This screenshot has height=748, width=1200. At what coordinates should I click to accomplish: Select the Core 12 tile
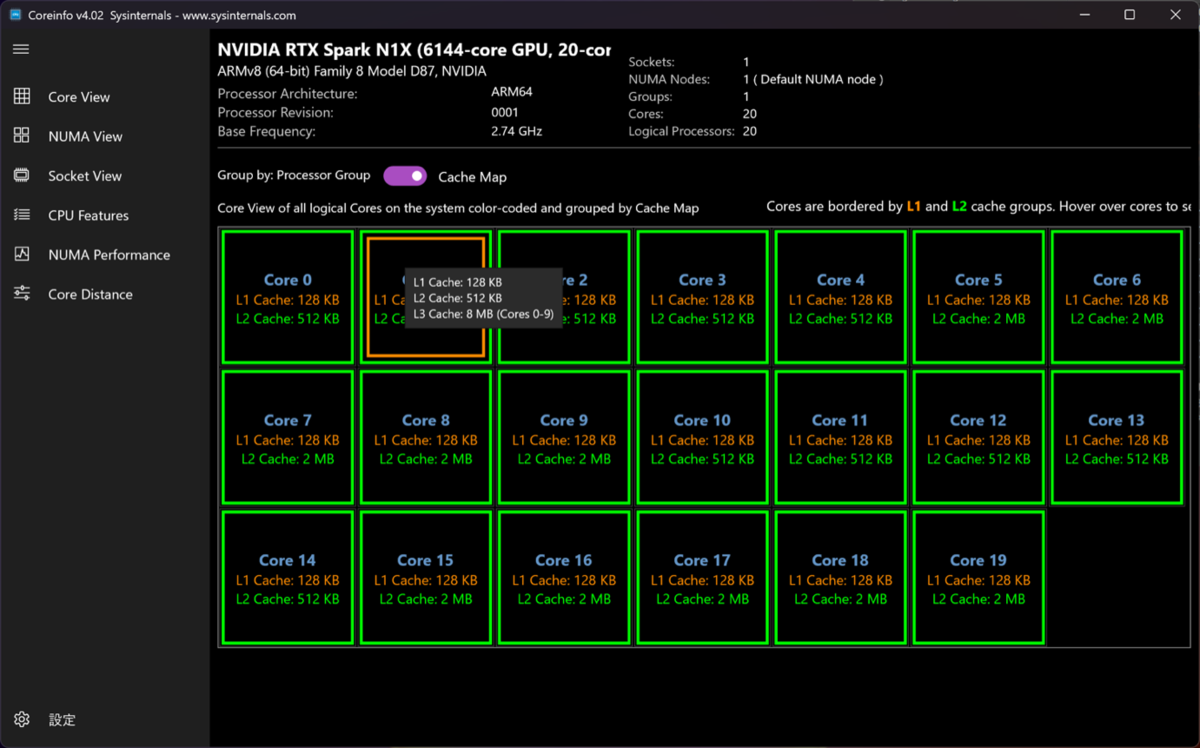pyautogui.click(x=978, y=437)
